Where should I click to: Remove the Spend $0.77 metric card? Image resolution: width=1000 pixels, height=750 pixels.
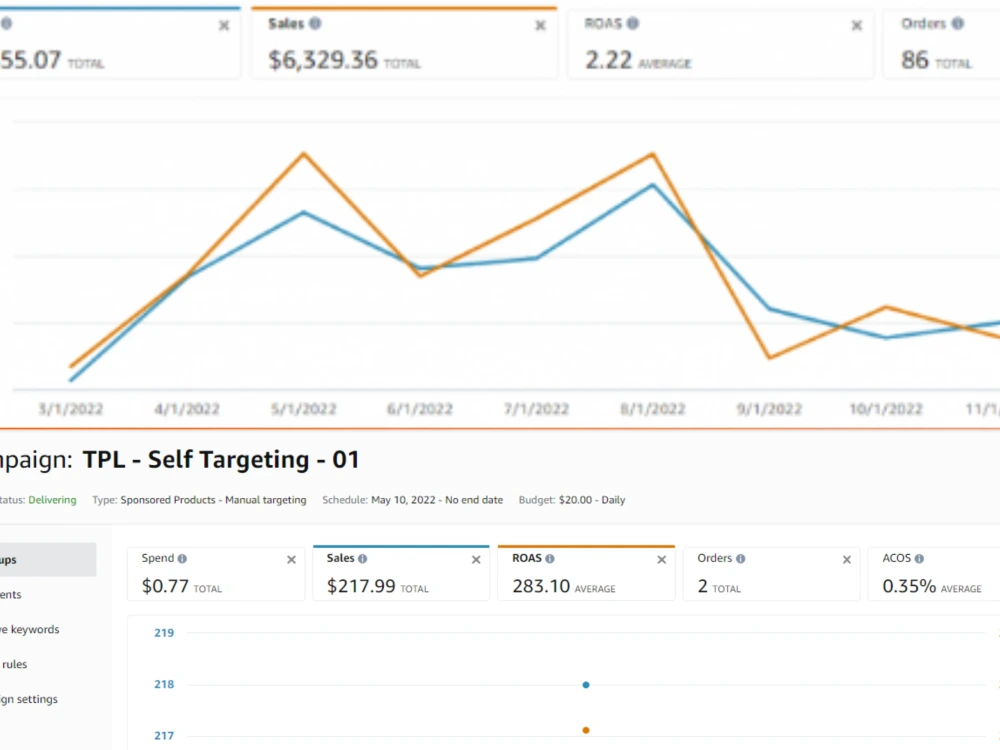pyautogui.click(x=291, y=560)
